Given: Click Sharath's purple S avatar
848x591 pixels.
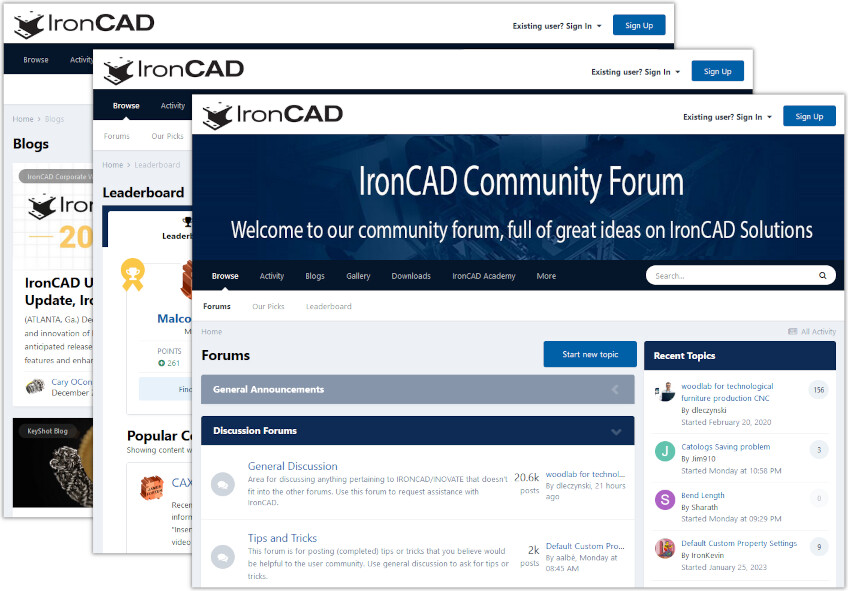Looking at the screenshot, I should 665,499.
